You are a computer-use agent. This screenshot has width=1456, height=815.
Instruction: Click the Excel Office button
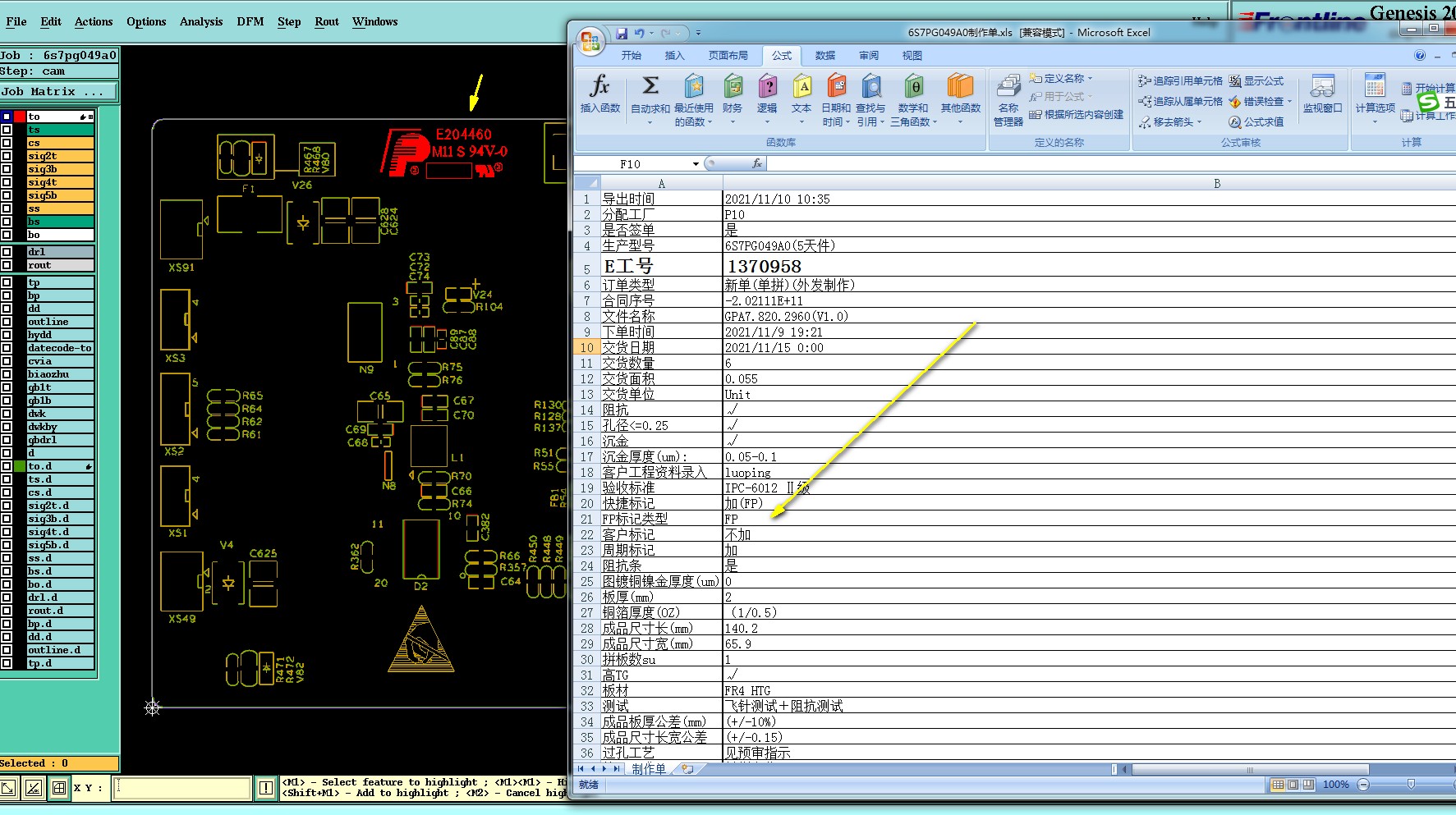590,40
